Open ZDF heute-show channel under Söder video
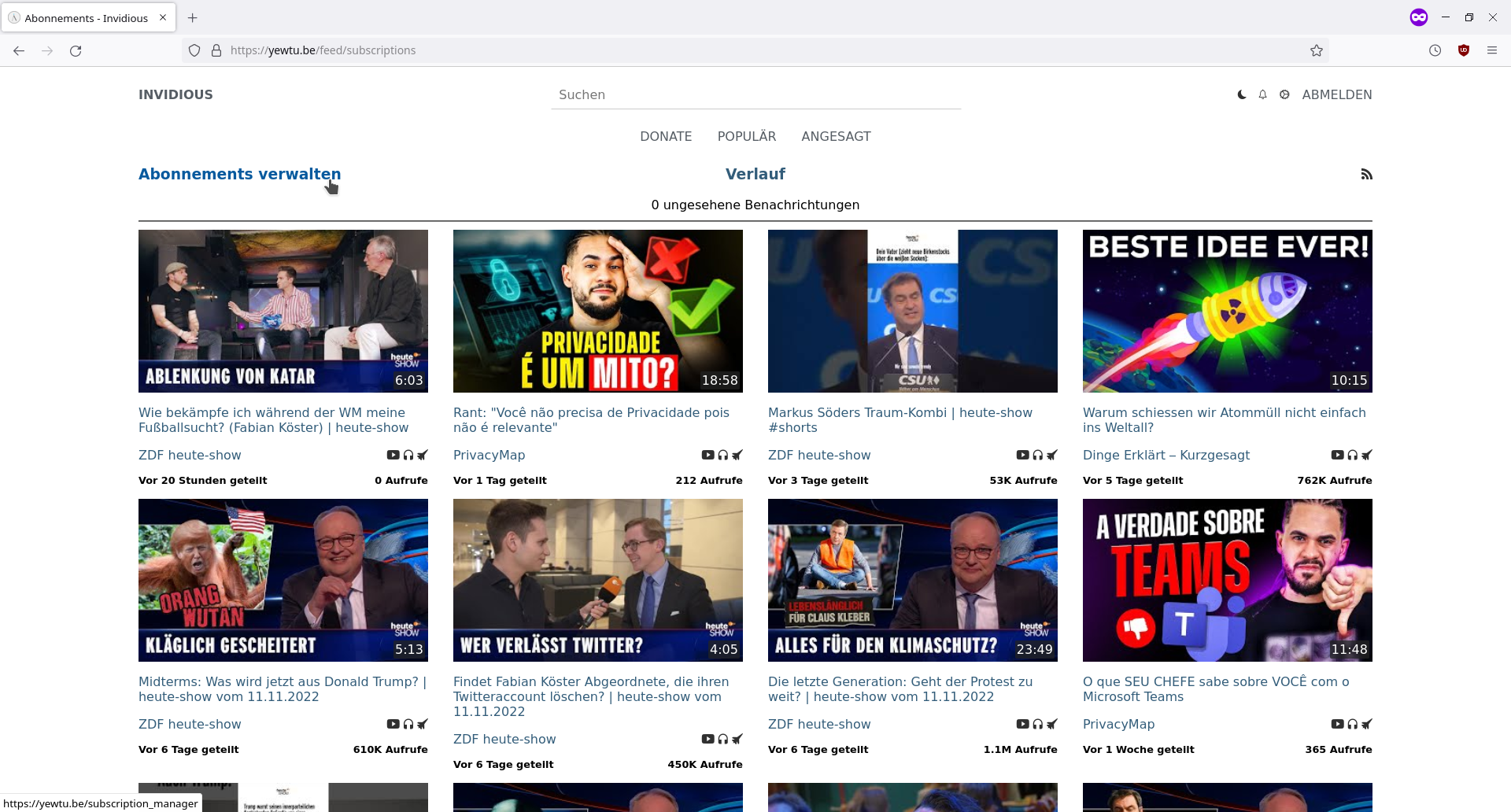Image resolution: width=1511 pixels, height=812 pixels. 819,455
